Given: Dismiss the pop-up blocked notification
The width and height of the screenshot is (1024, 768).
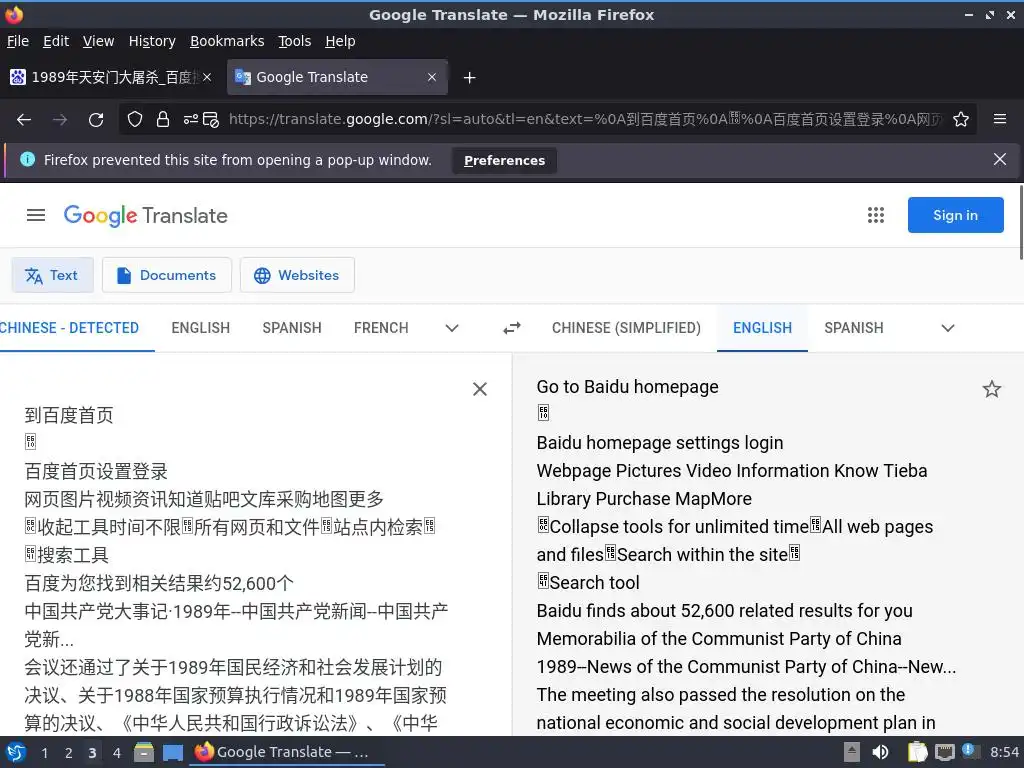Looking at the screenshot, I should [1000, 159].
